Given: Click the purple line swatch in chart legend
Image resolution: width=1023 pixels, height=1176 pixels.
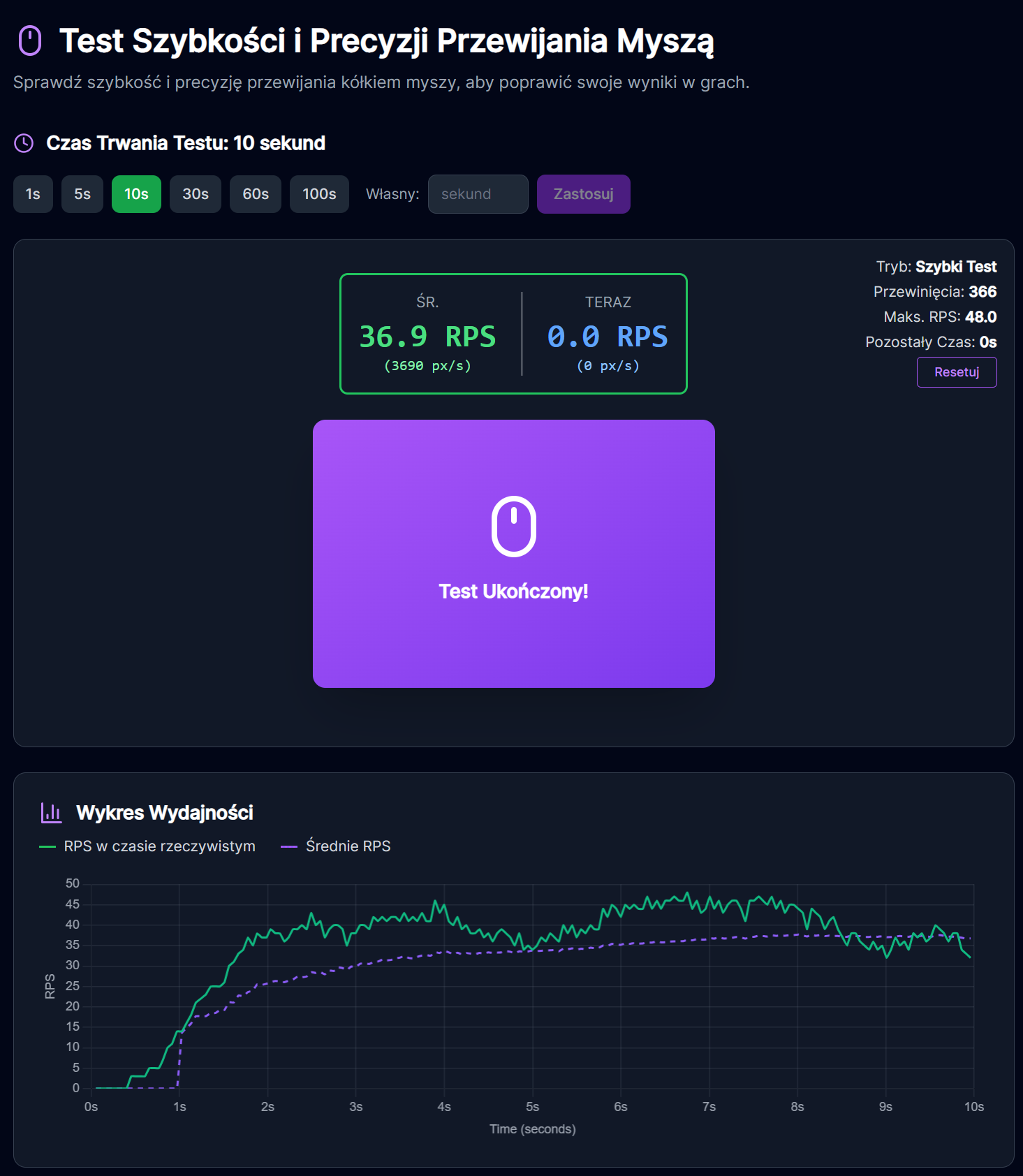Looking at the screenshot, I should tap(288, 846).
